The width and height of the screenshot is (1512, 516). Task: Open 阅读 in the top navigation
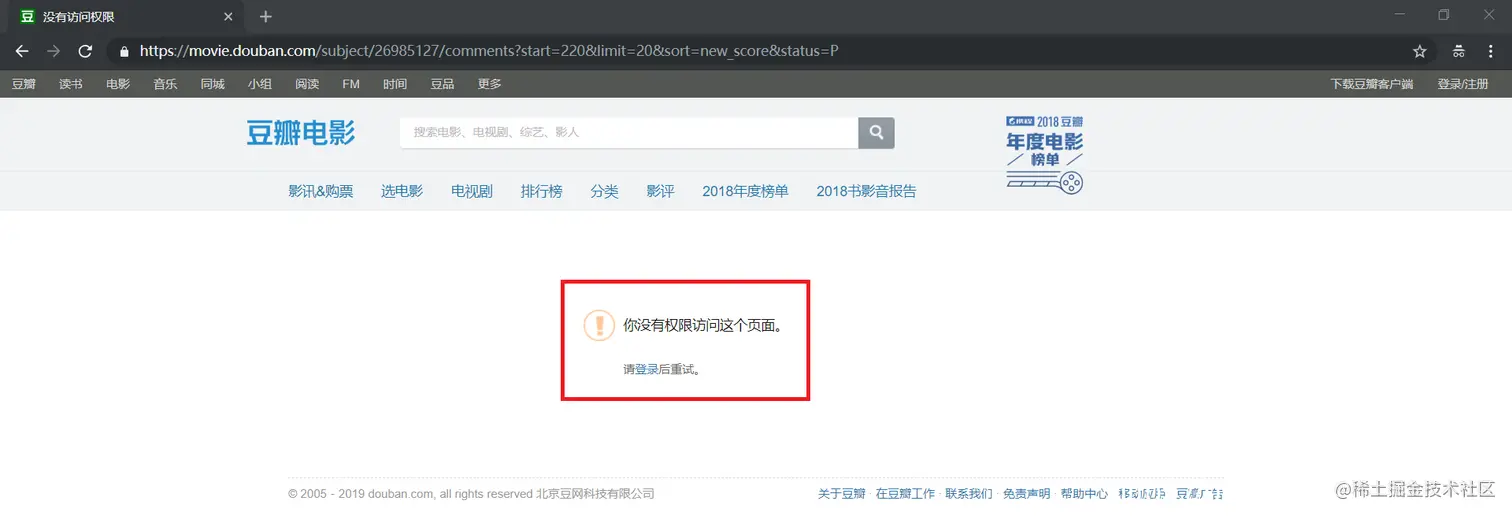pyautogui.click(x=307, y=84)
